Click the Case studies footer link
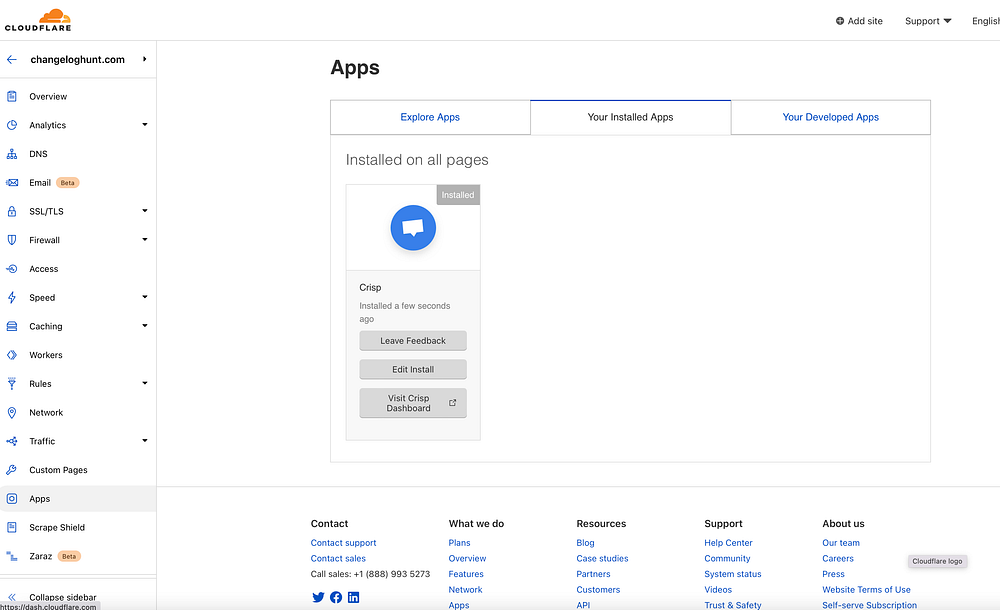Screen dimensions: 1000x610 pyautogui.click(x=602, y=558)
